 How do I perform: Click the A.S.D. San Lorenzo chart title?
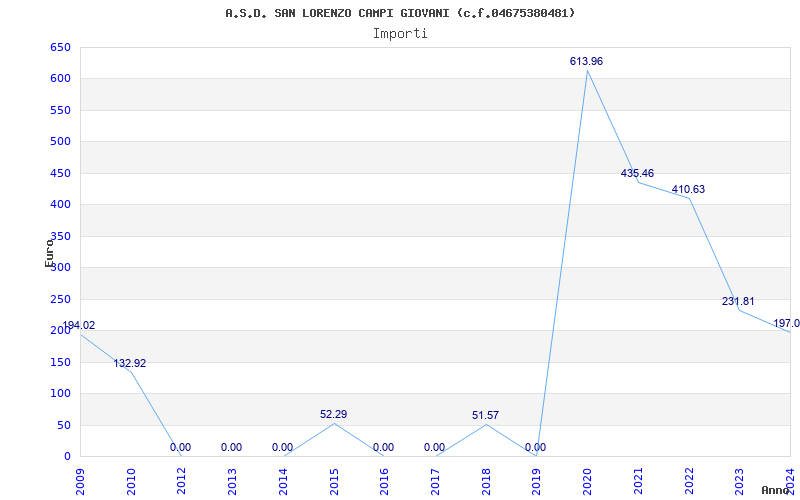(400, 13)
